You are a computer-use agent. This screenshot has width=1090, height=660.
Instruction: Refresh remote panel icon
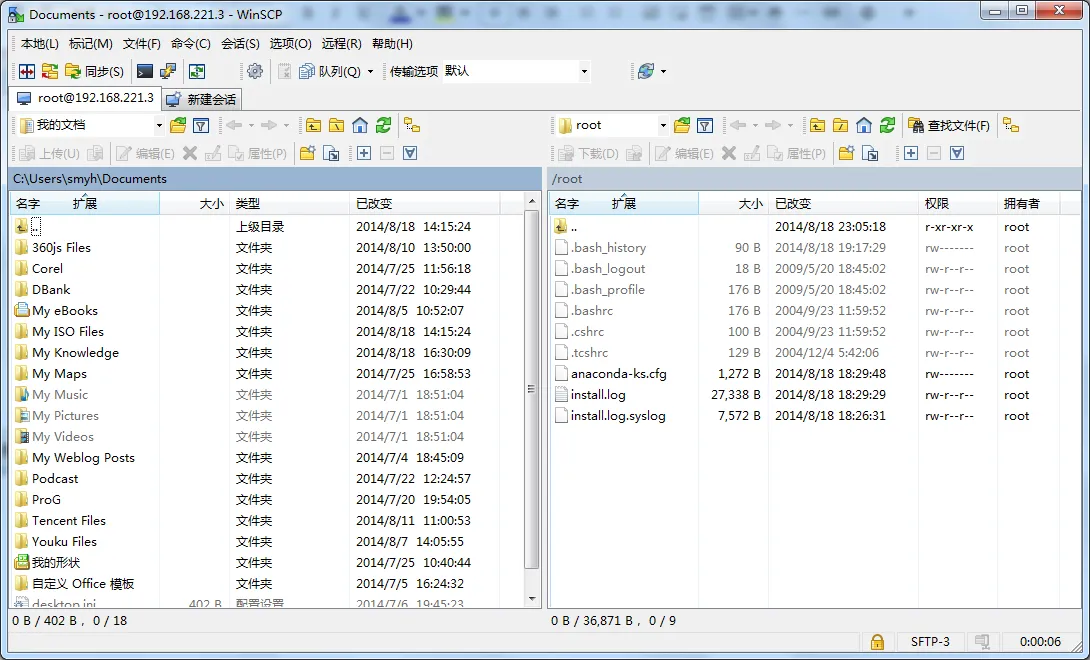[x=887, y=125]
